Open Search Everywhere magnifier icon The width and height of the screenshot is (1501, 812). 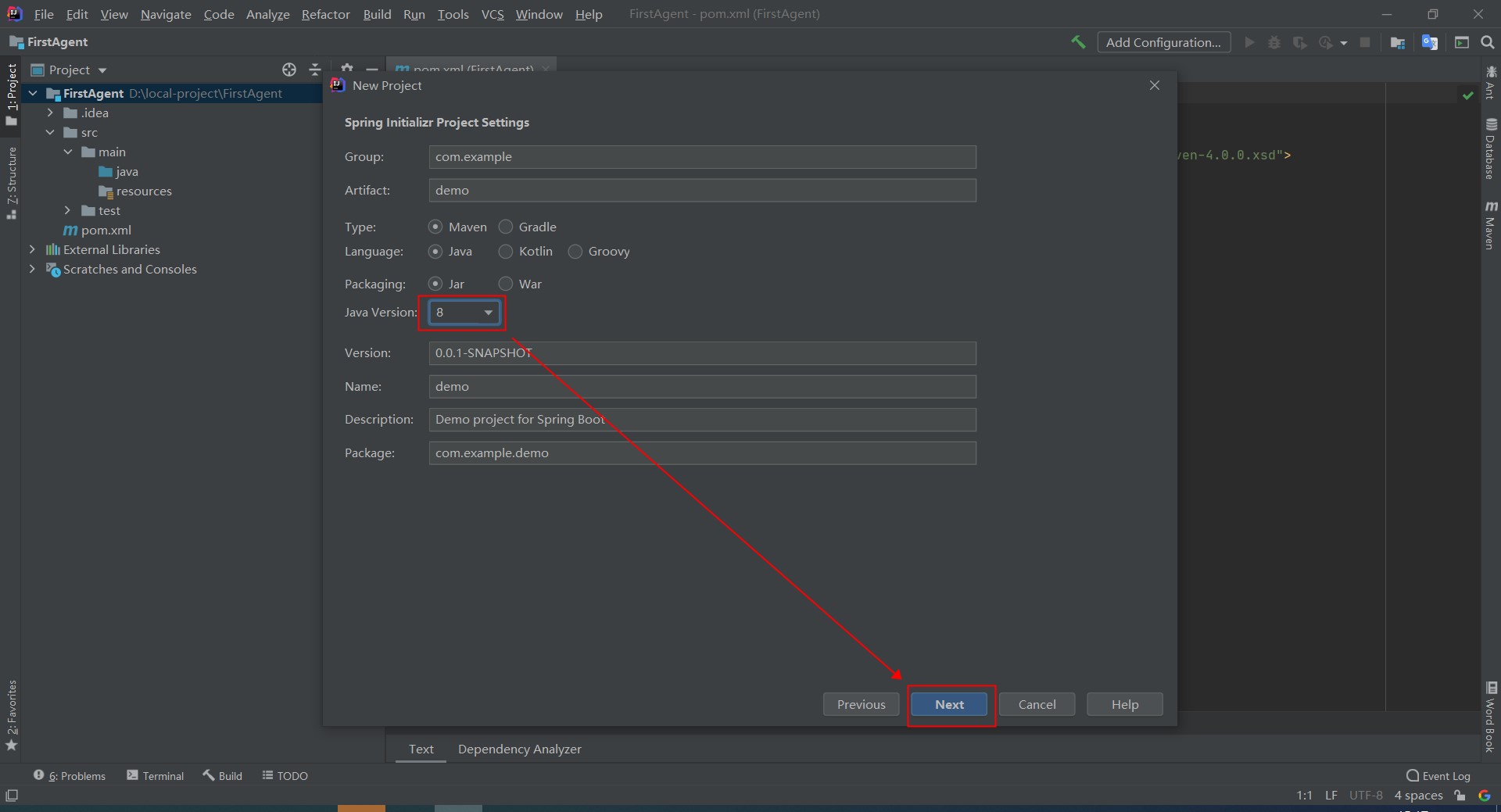1488,42
